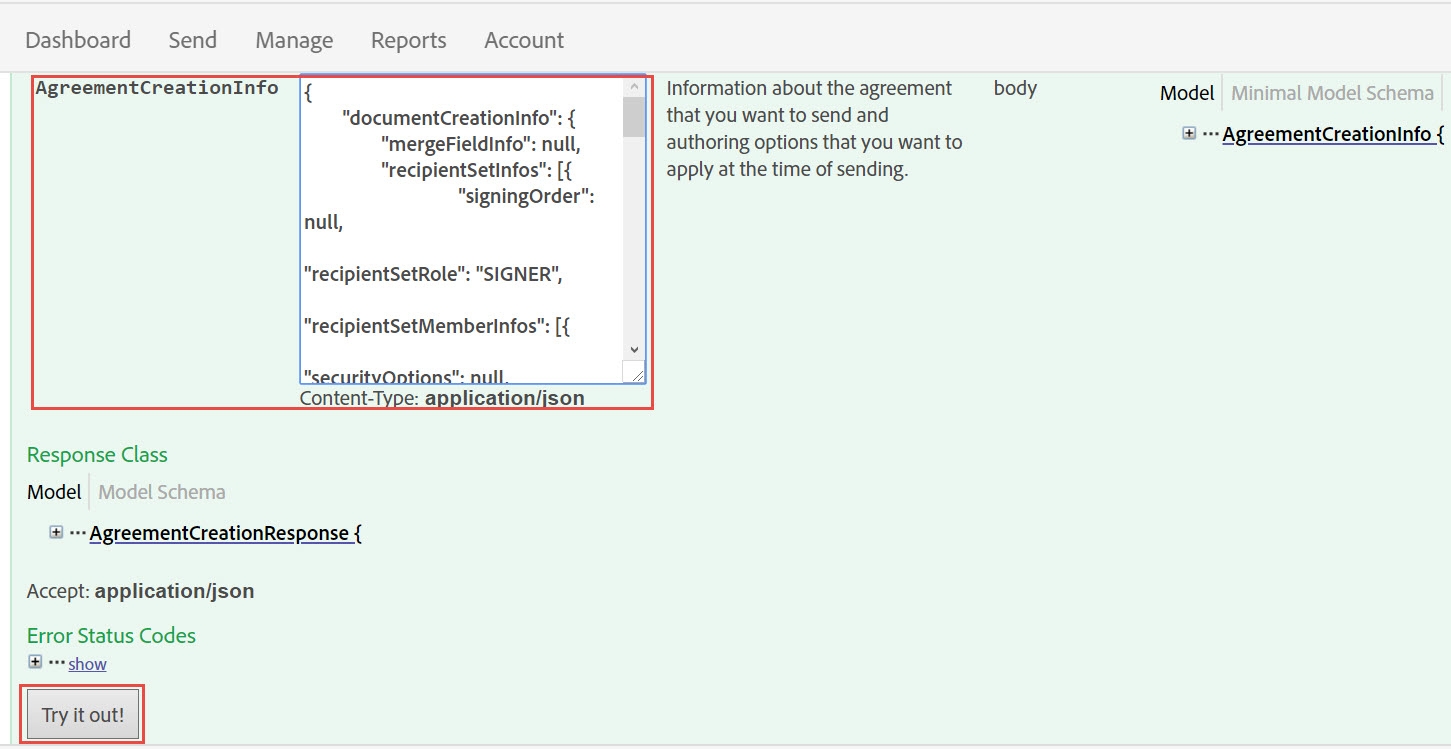Switch to the Model Schema tab
The width and height of the screenshot is (1451, 749).
tap(161, 491)
